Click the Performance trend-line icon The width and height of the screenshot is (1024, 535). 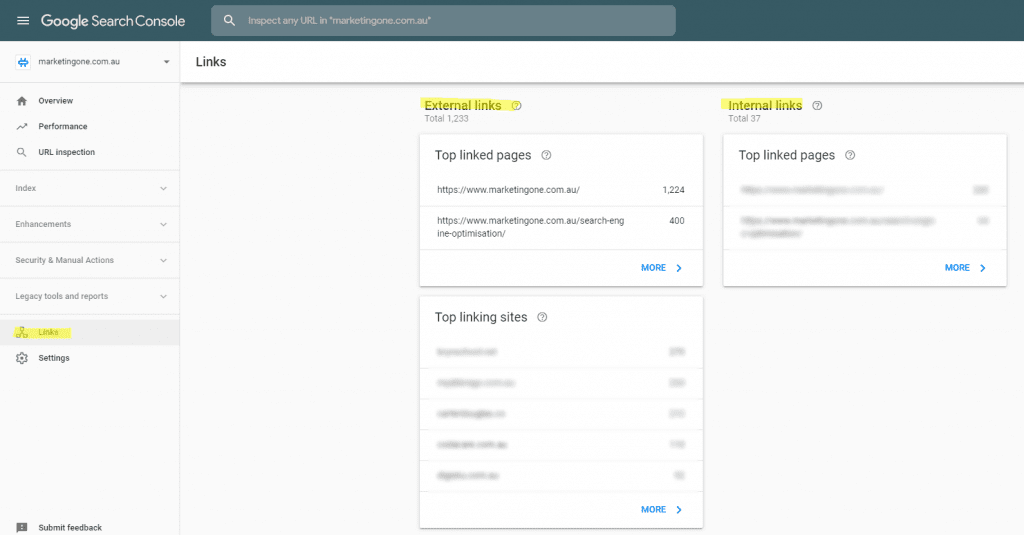tap(22, 126)
